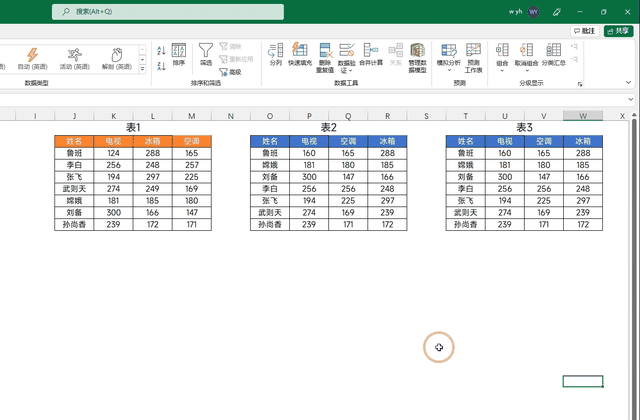Select the 活动 (英语) data type
Screen dimensions: 640x420
click(75, 58)
